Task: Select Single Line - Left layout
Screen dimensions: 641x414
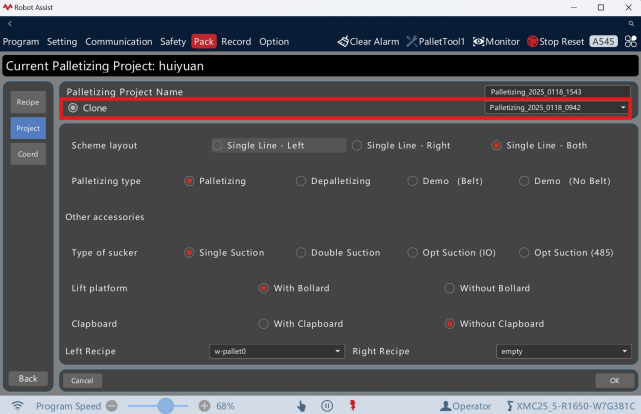Action: coord(217,145)
